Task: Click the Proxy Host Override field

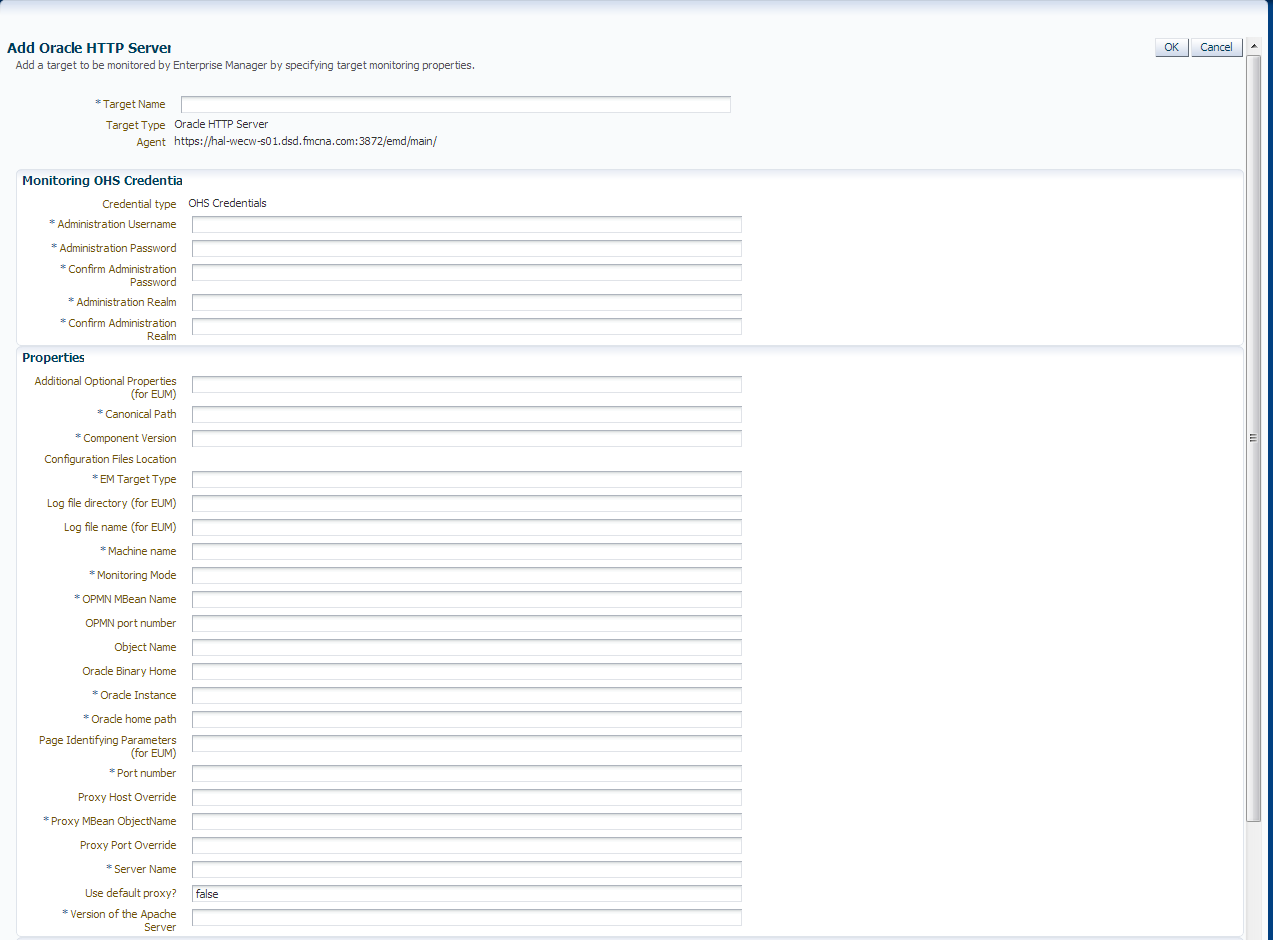Action: point(467,797)
